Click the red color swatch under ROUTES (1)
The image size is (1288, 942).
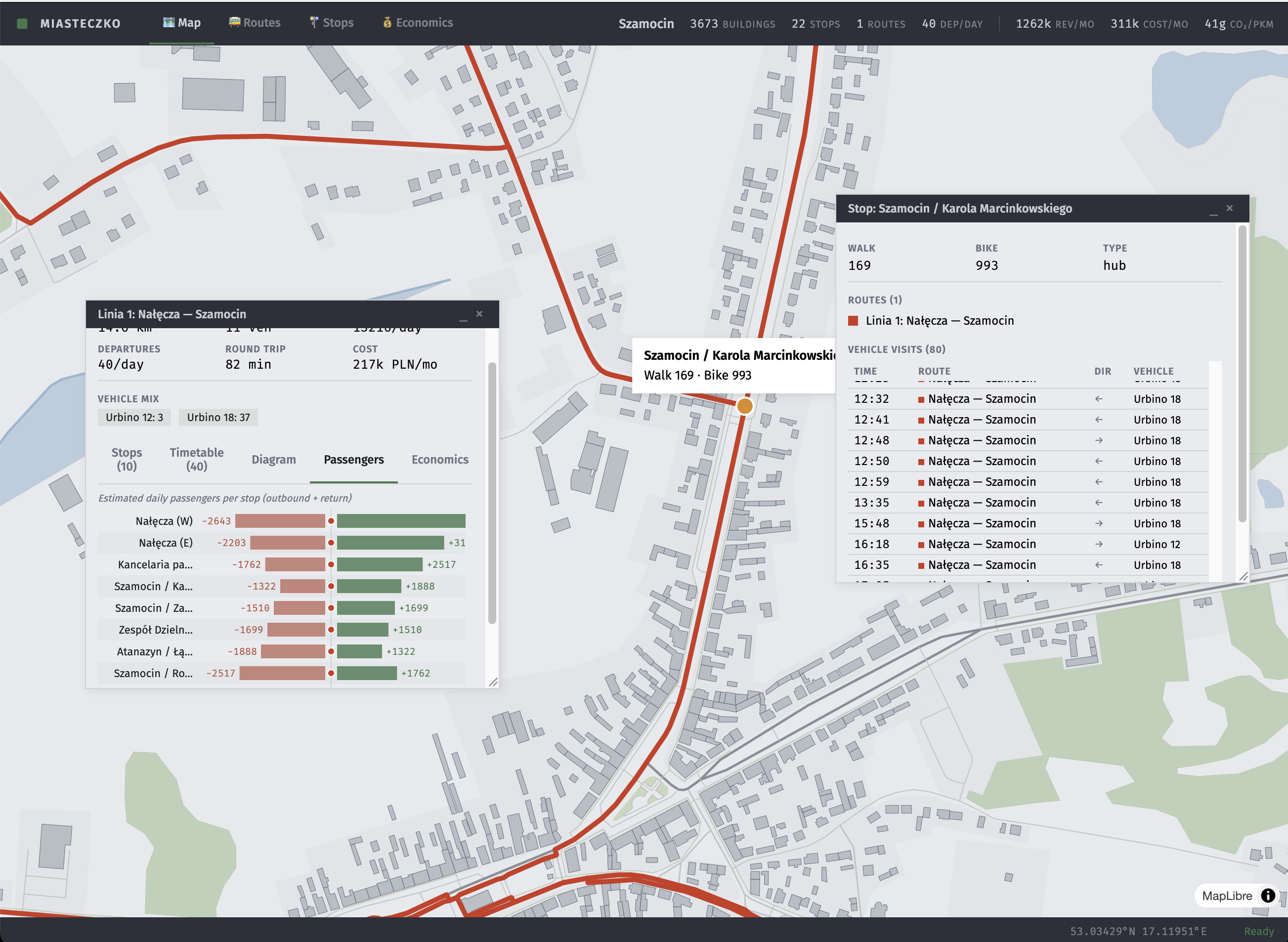click(x=853, y=320)
